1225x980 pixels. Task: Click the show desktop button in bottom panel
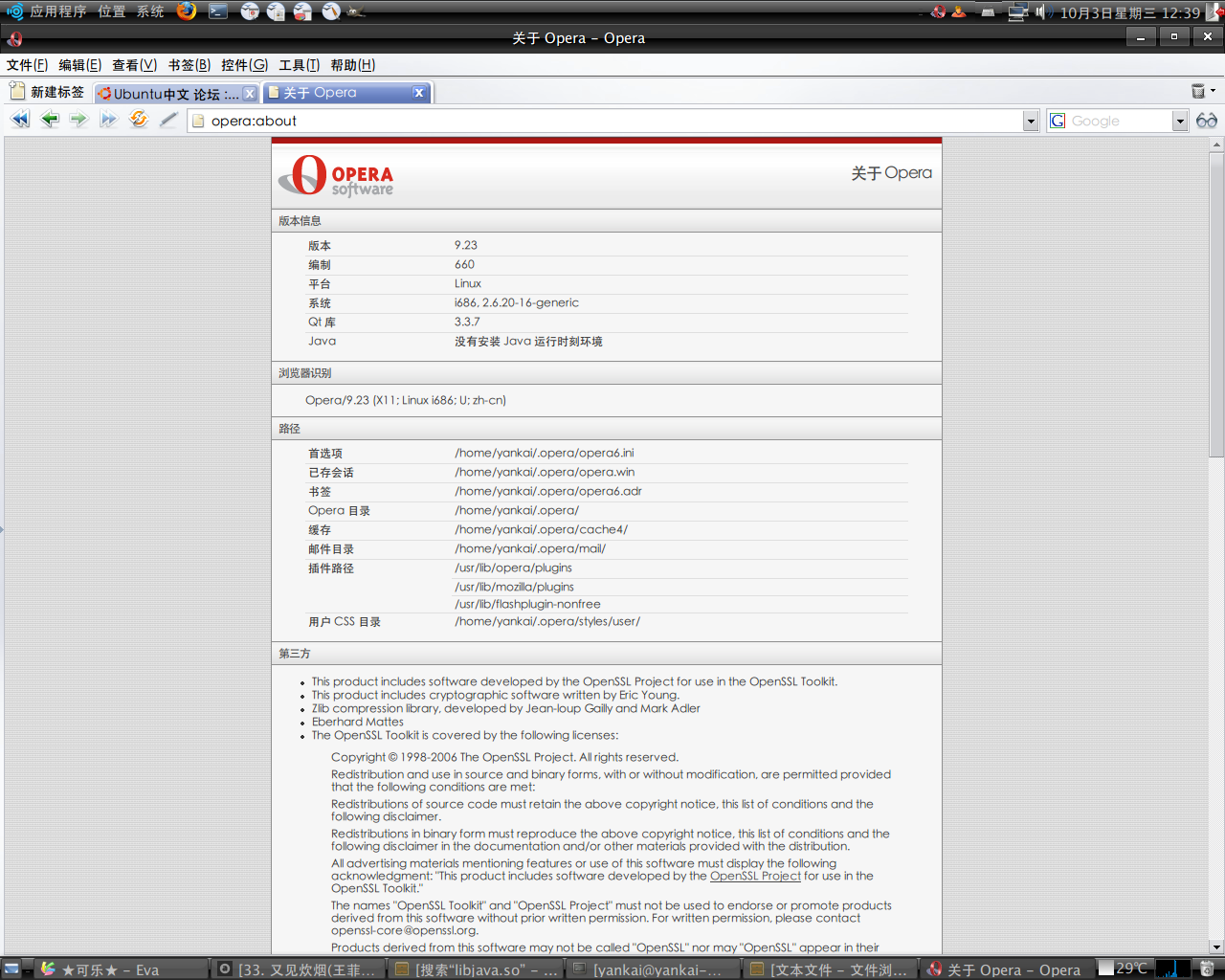pos(11,969)
